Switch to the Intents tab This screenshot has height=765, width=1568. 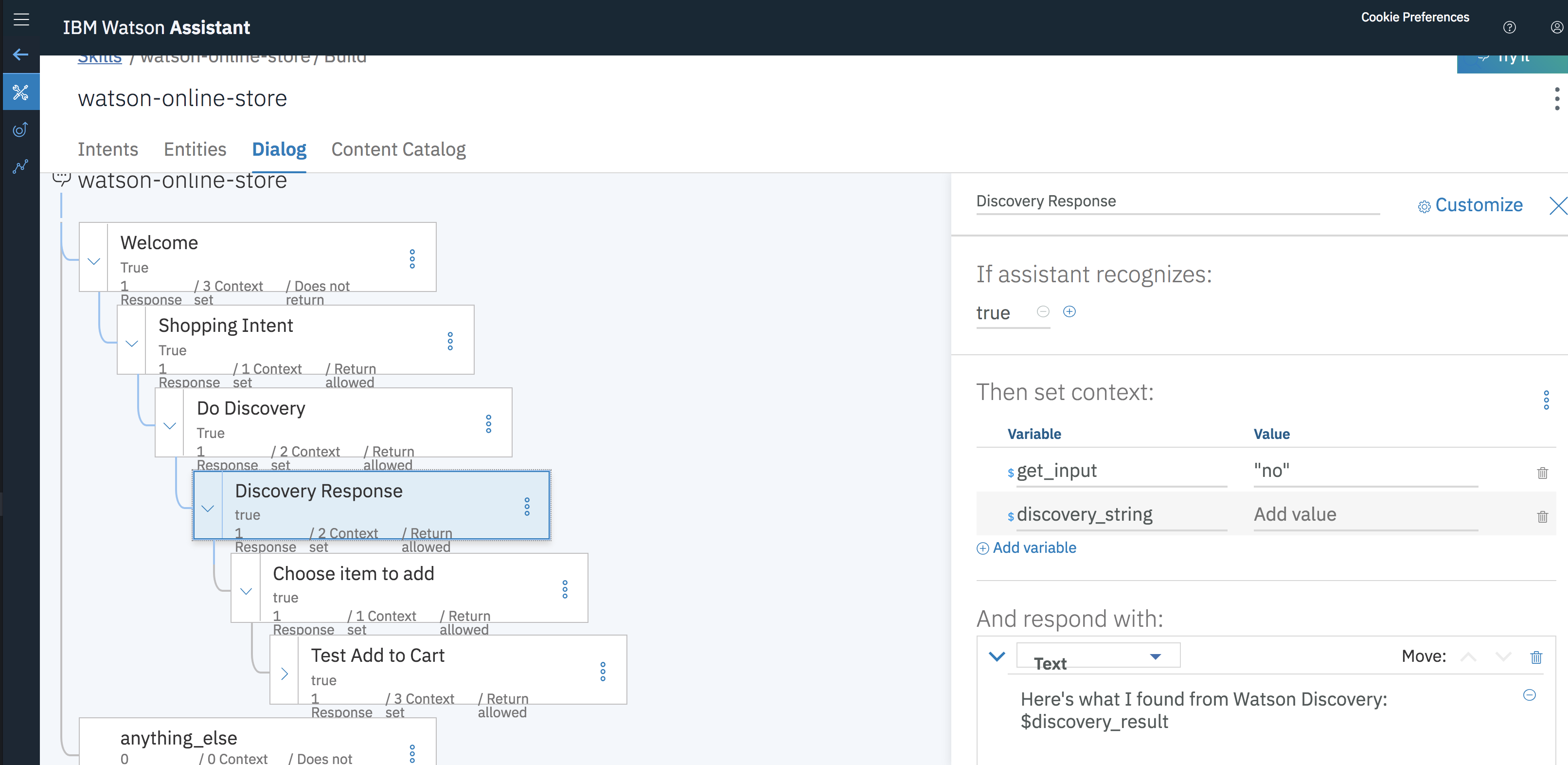[108, 149]
